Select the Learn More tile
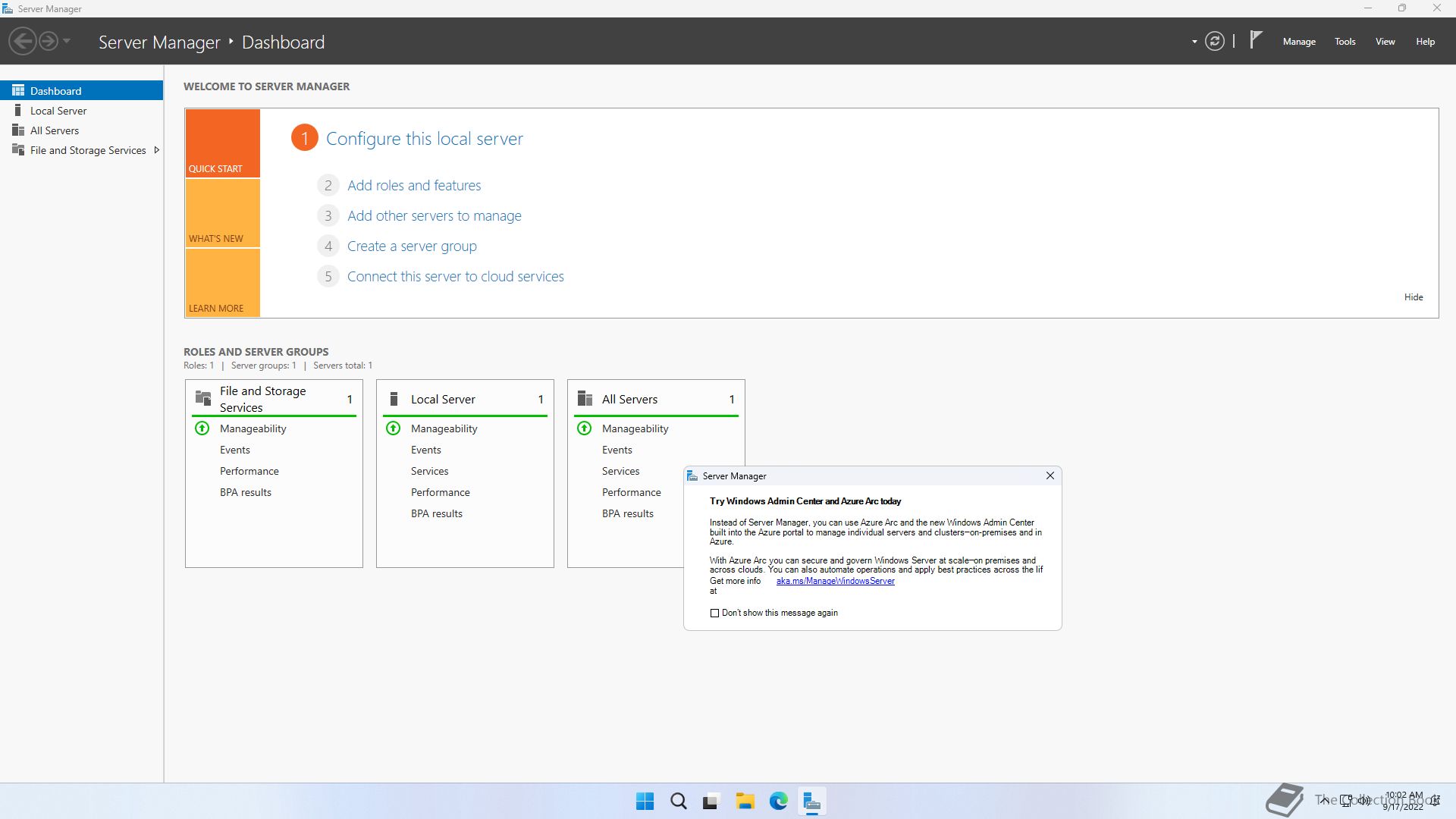 click(x=223, y=283)
